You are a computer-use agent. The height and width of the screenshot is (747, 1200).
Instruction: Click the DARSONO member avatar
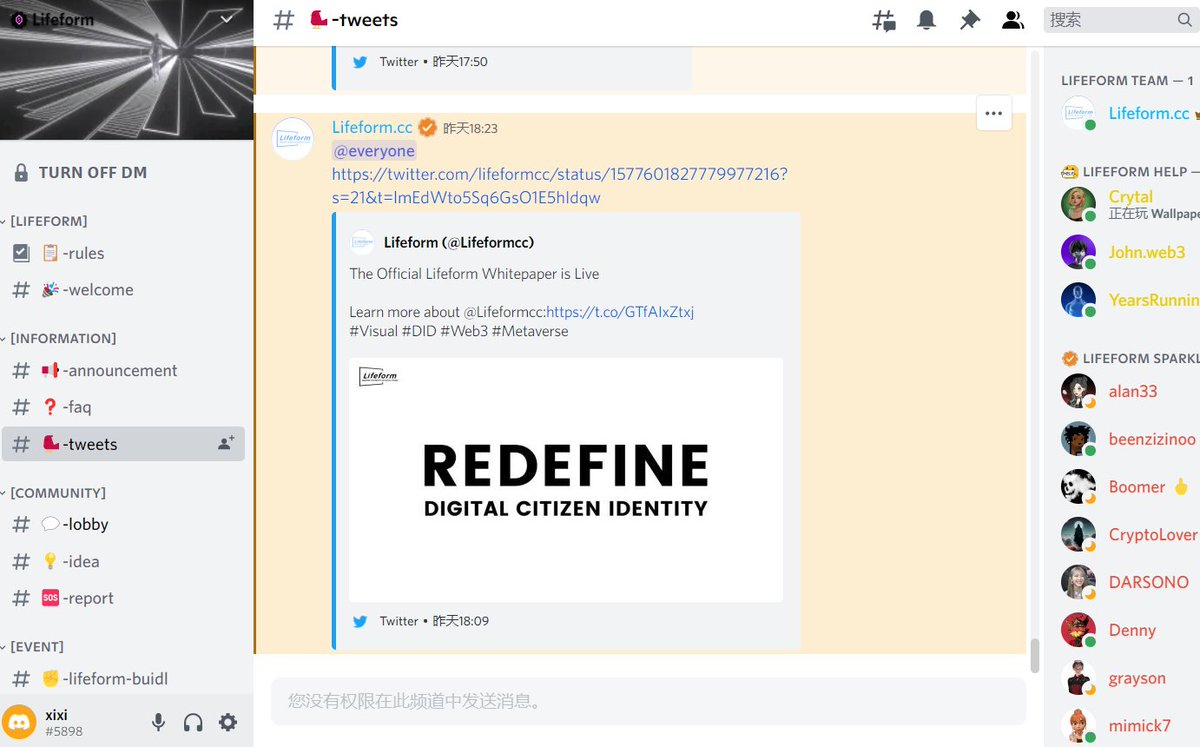coord(1078,582)
